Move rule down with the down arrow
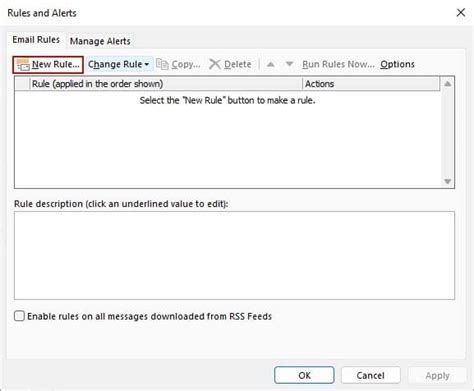Viewport: 474px width, 391px height. coord(289,64)
